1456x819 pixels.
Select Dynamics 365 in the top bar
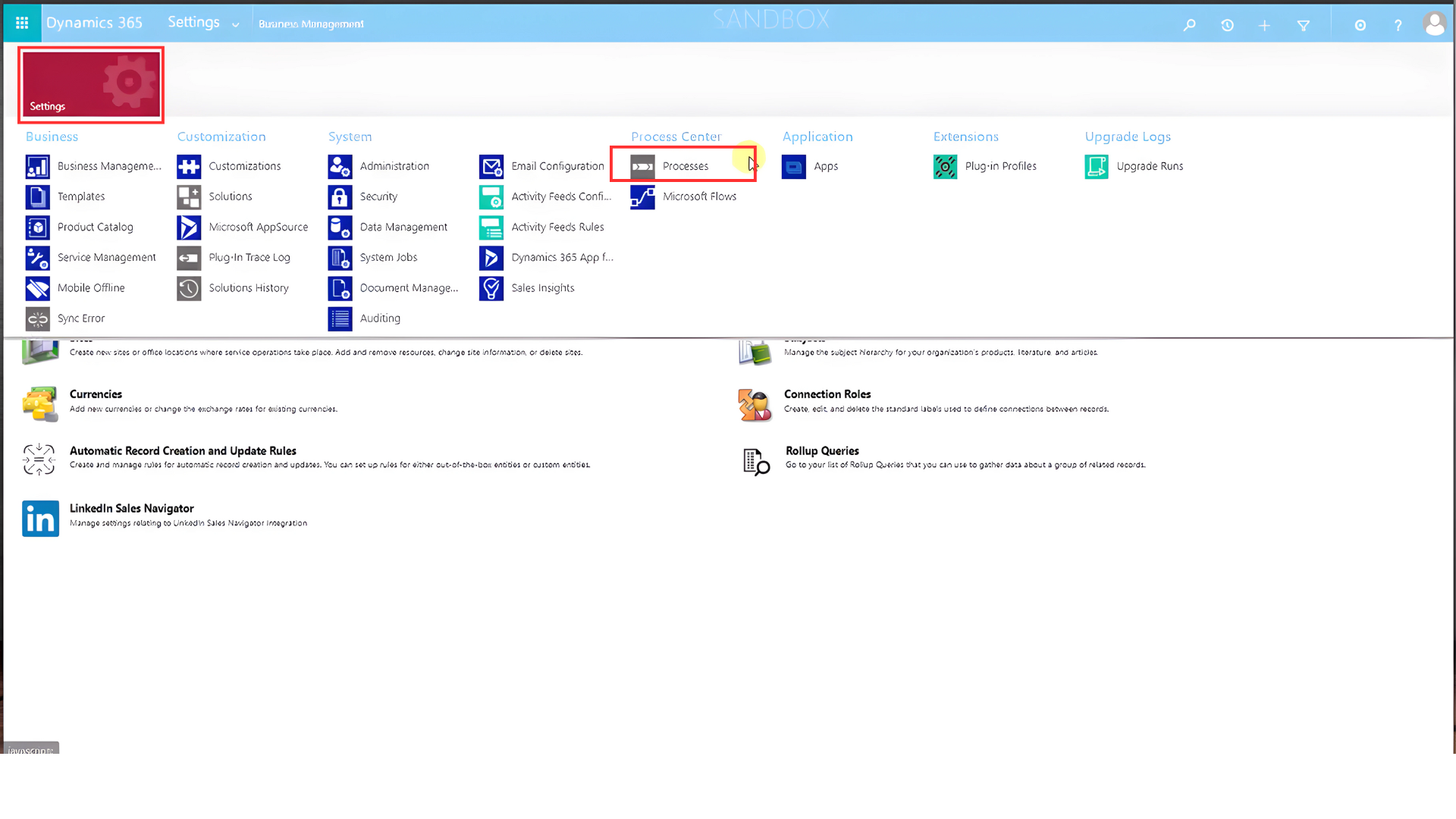tap(94, 23)
